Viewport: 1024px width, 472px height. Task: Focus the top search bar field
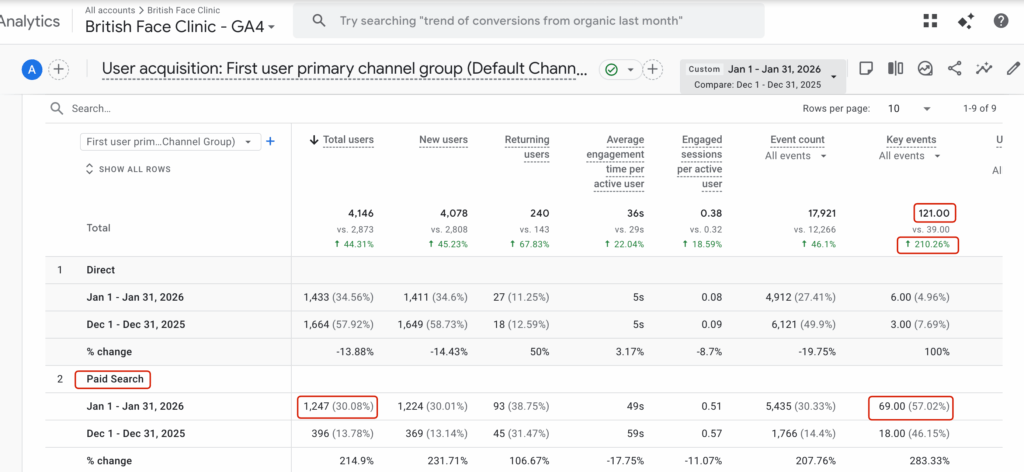(x=529, y=21)
